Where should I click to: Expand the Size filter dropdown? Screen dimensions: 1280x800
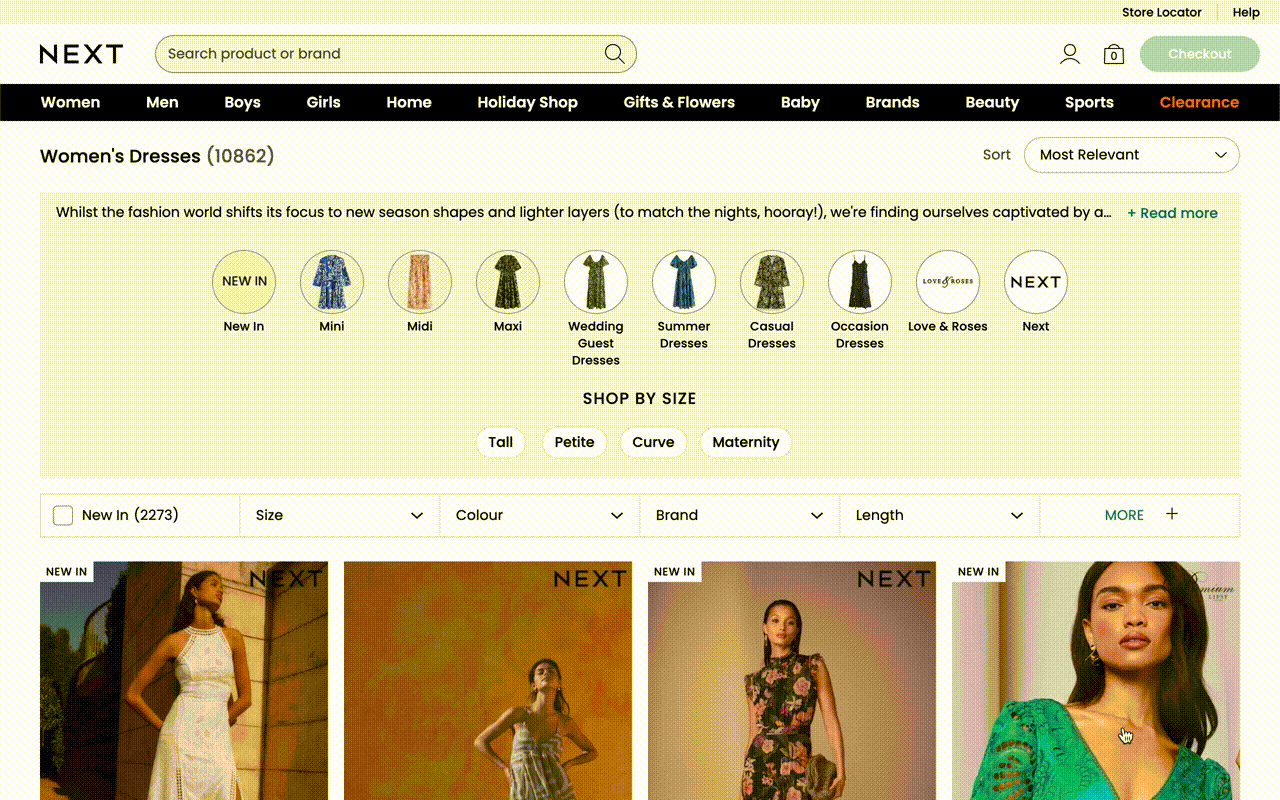point(339,516)
